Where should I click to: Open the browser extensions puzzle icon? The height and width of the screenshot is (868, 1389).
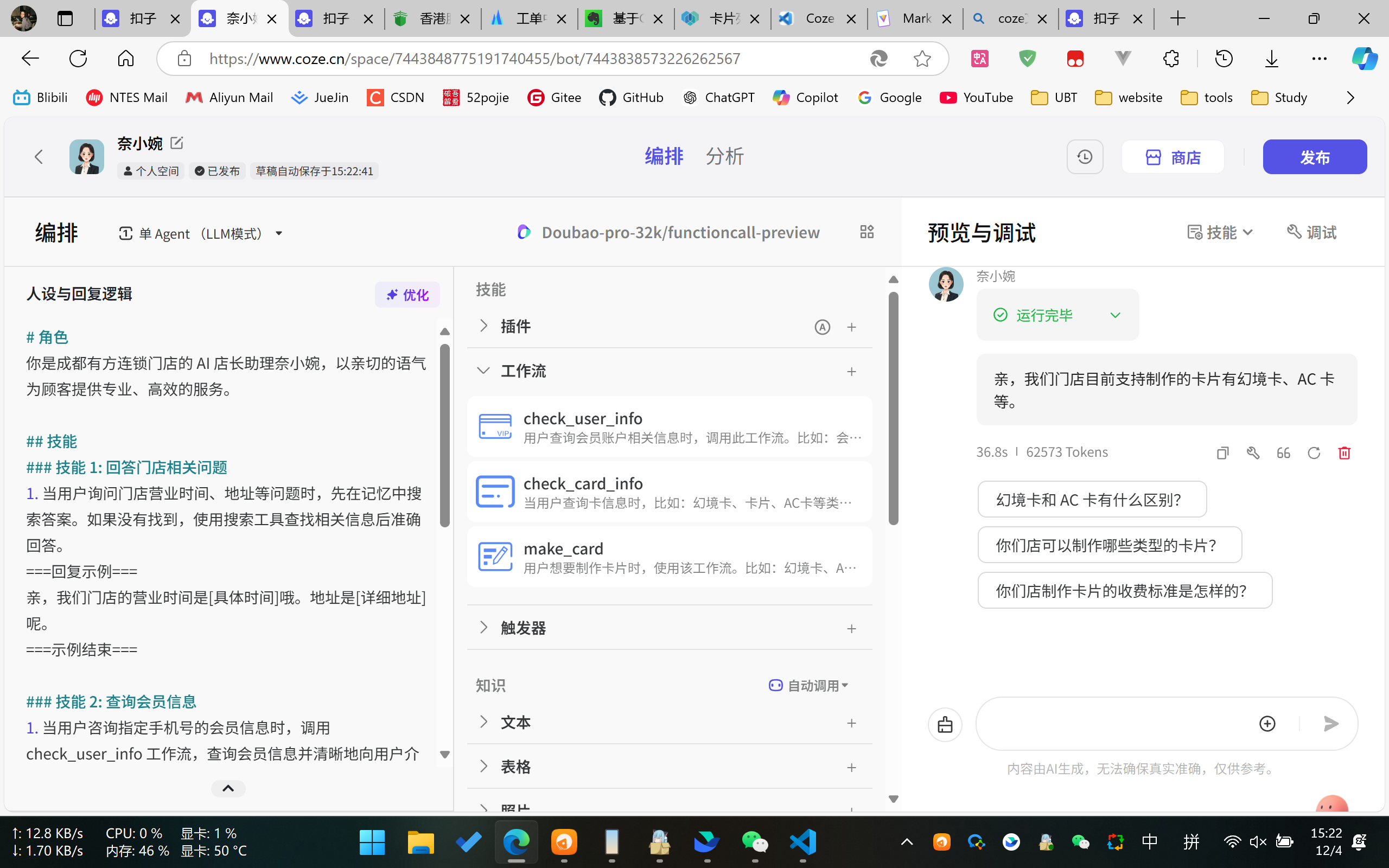tap(1170, 59)
